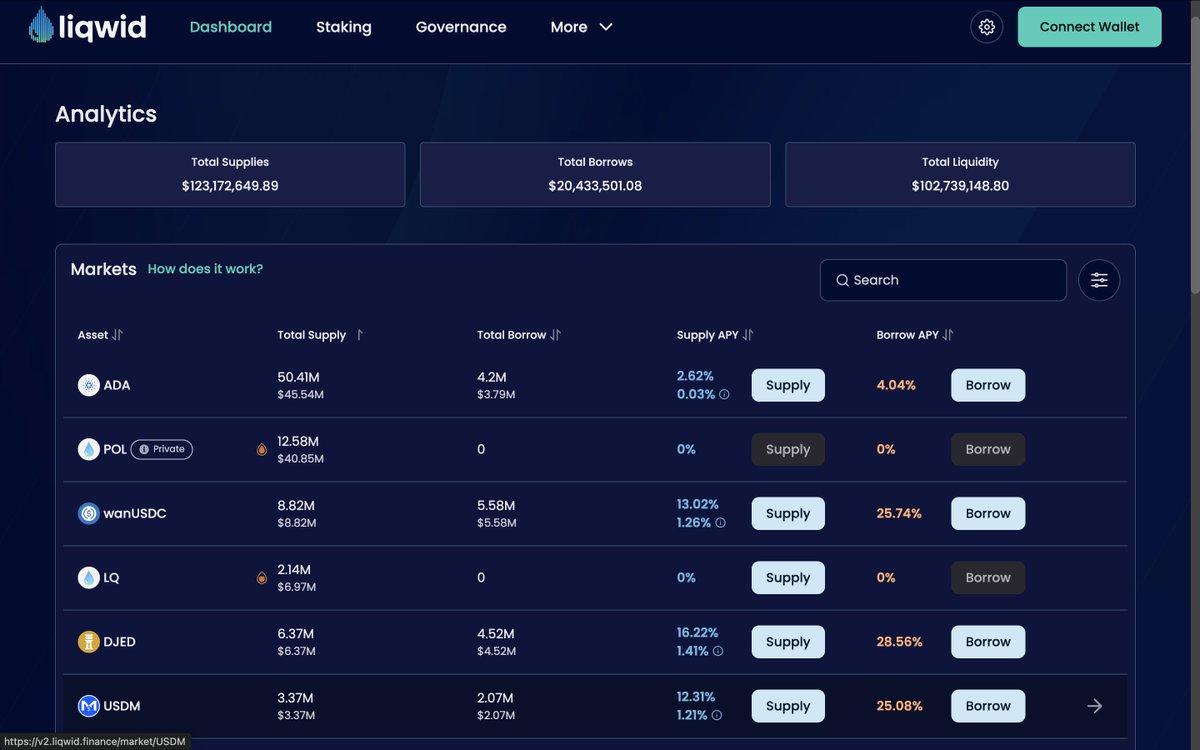Click the Analytics heading
1200x750 pixels.
(106, 114)
